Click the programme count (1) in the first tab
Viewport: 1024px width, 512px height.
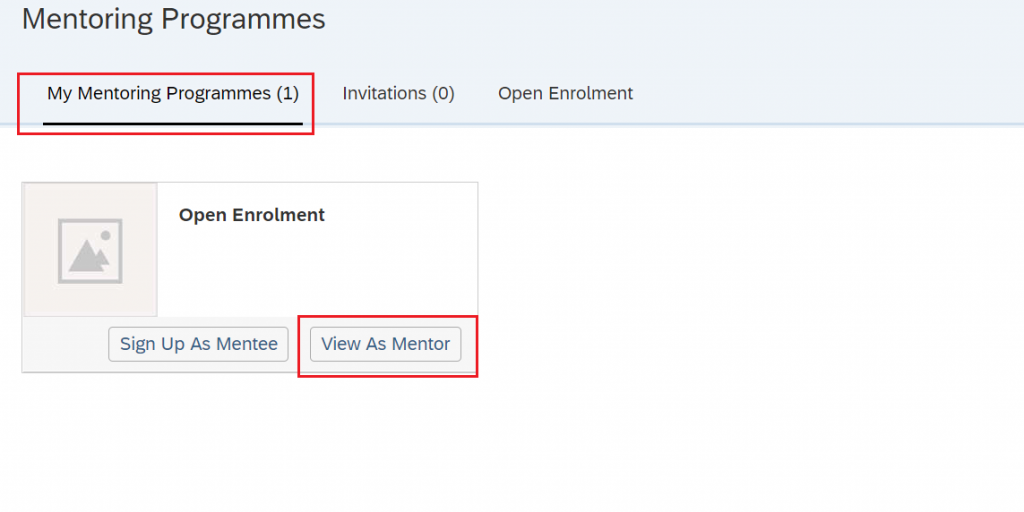[x=287, y=93]
